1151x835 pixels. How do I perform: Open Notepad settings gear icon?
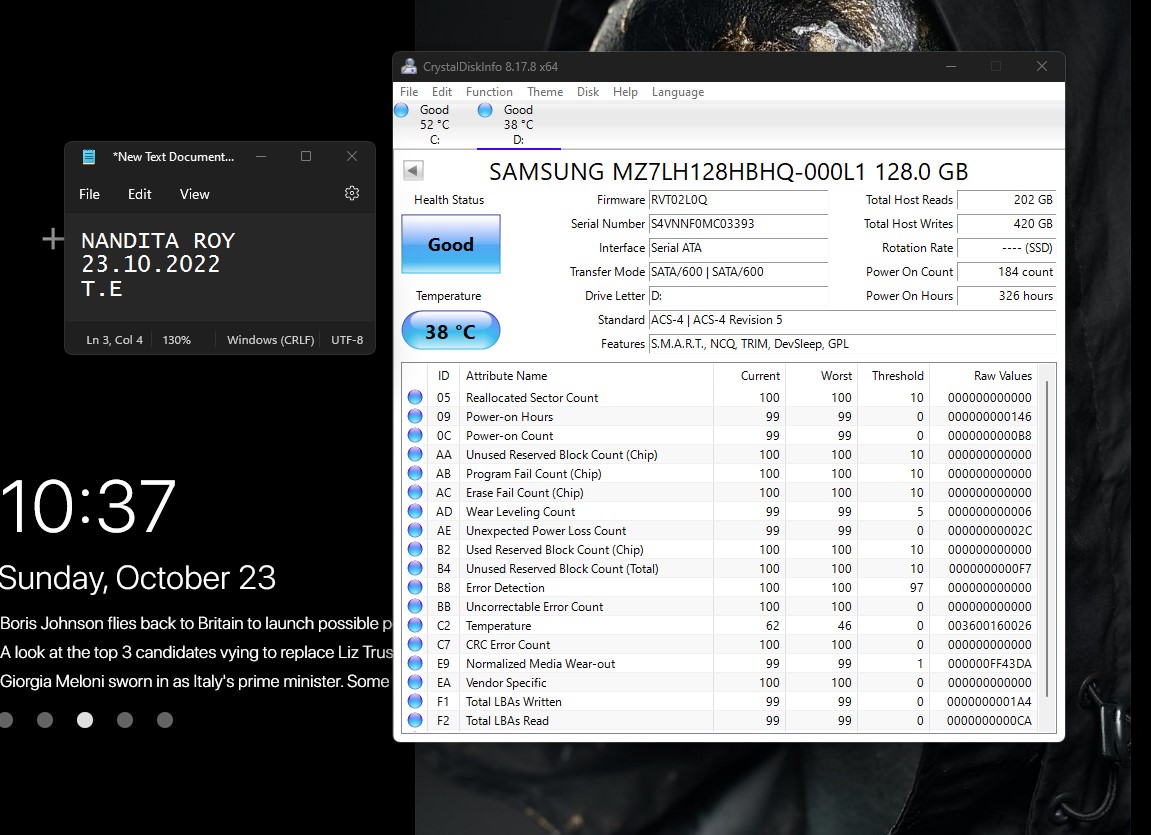352,193
